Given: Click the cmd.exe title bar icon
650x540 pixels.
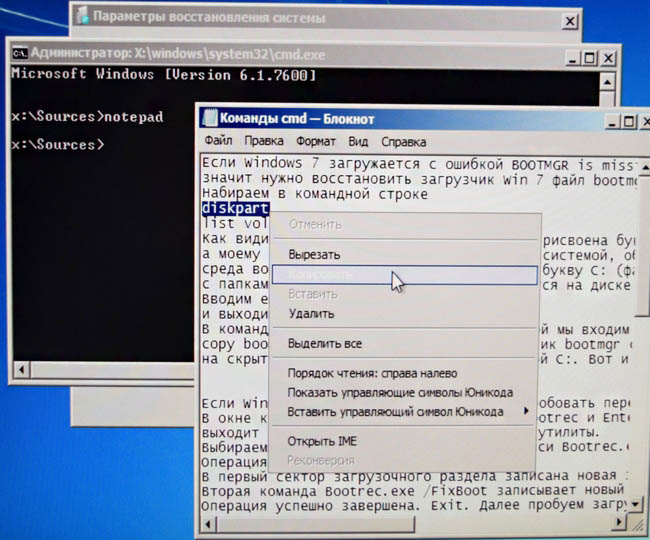Looking at the screenshot, I should pos(19,53).
